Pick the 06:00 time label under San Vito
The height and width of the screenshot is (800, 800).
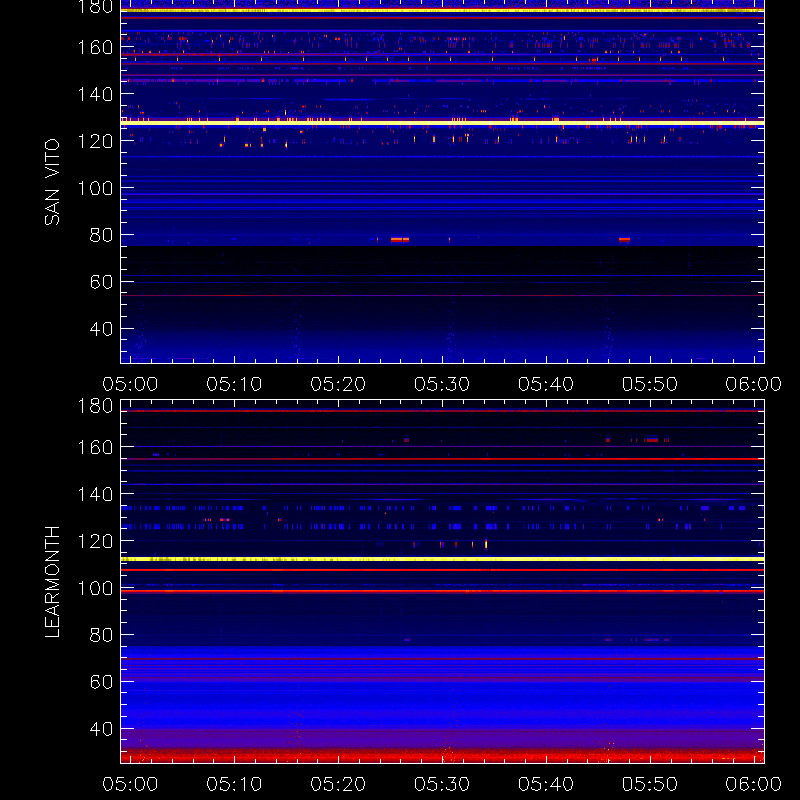[754, 384]
